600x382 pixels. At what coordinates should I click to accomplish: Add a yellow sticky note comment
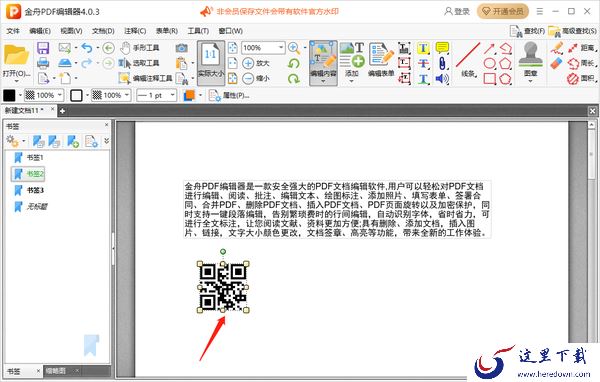442,48
